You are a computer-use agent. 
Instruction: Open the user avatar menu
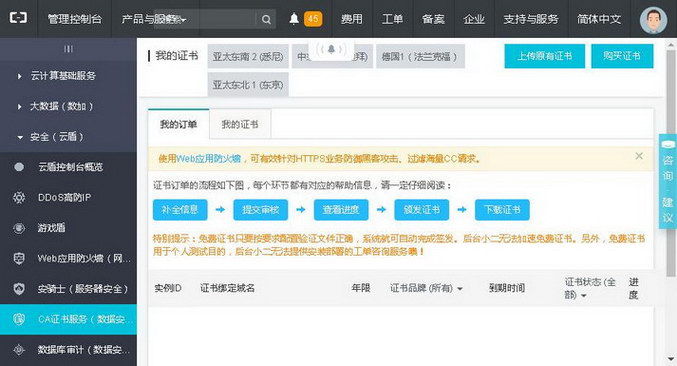[x=653, y=20]
